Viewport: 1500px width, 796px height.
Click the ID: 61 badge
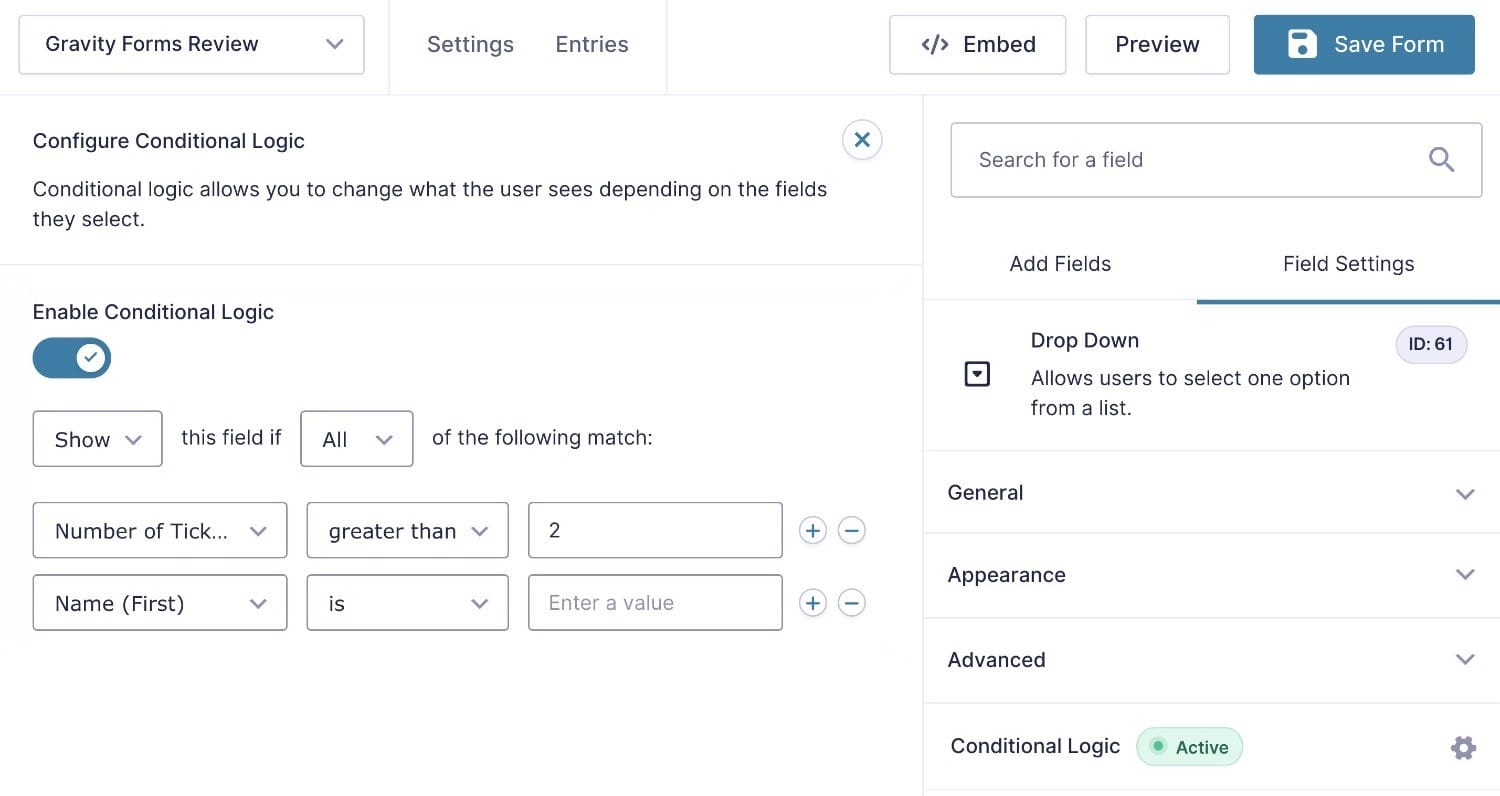pyautogui.click(x=1431, y=344)
